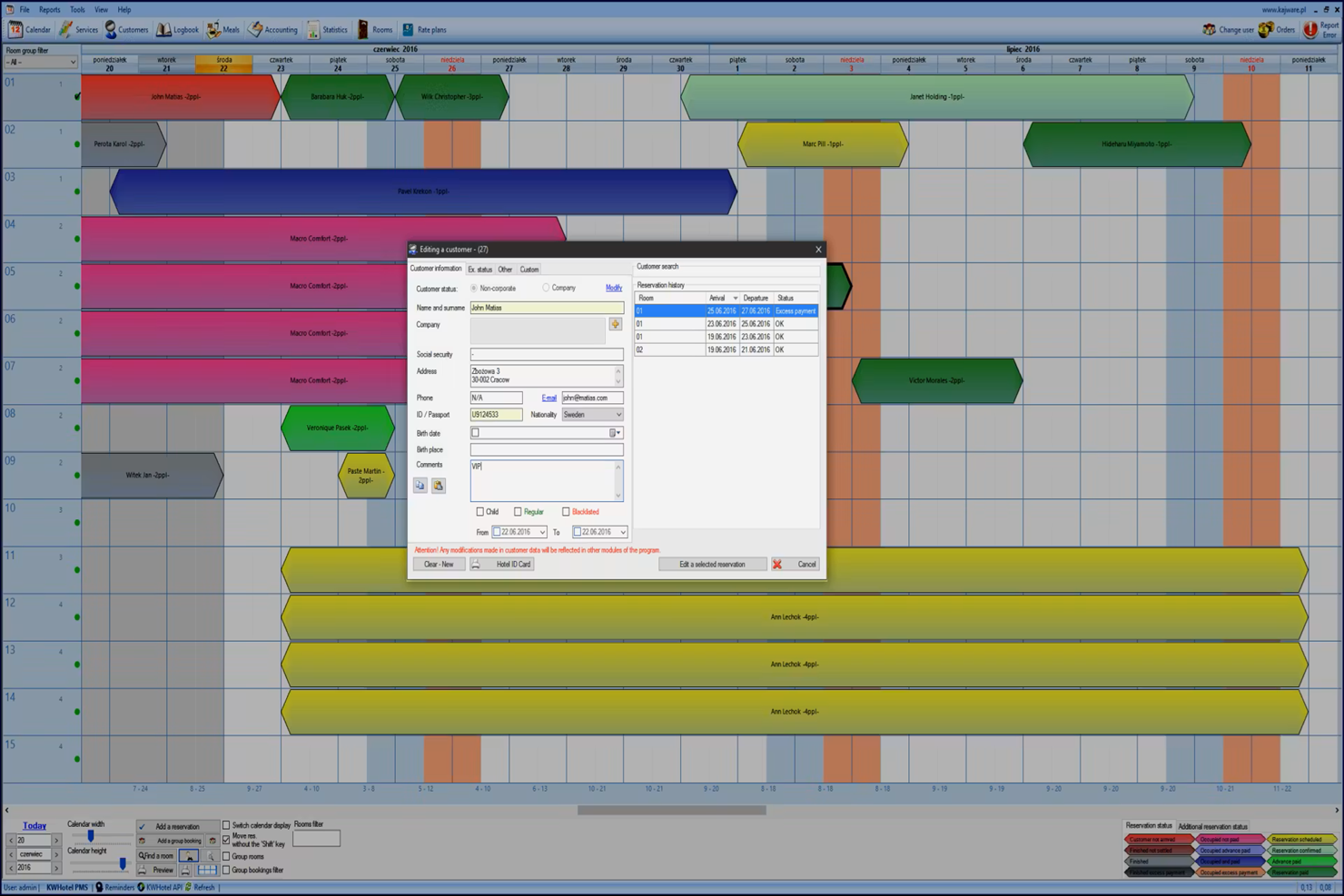Switch to the Other tab

click(x=505, y=270)
